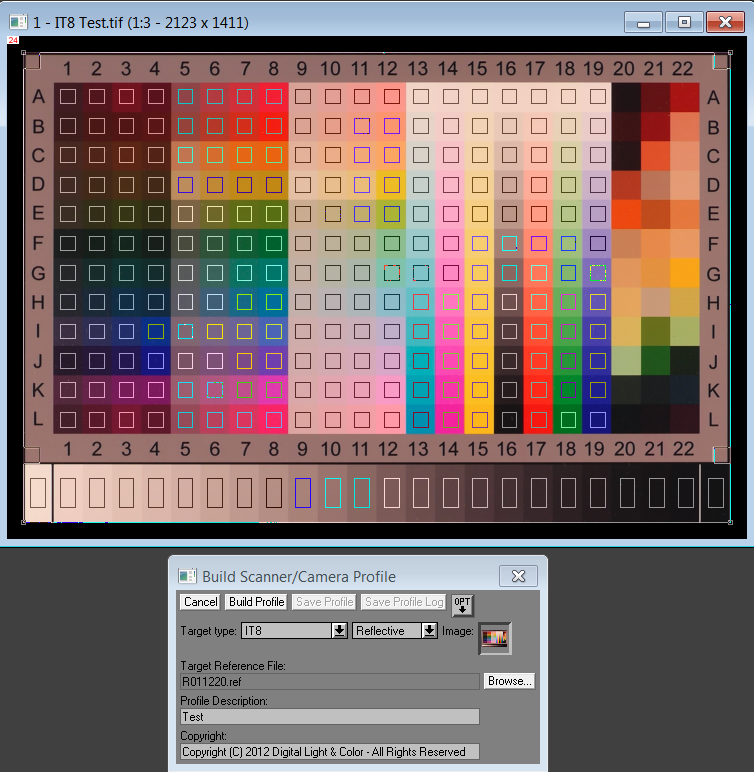Click the green patch at row F column 8
Viewport: 754px width, 772px height.
pos(274,243)
